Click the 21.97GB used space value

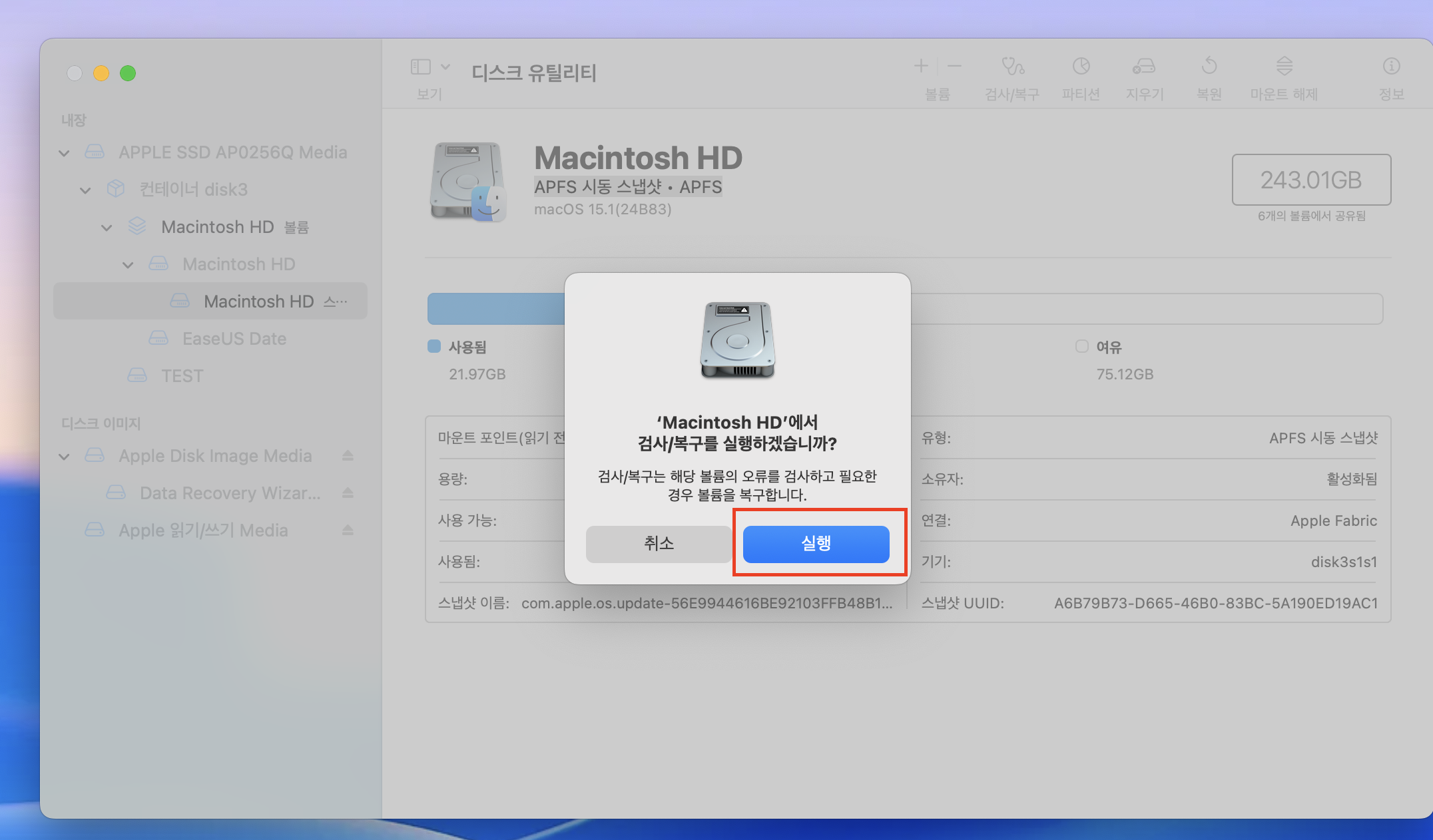477,374
